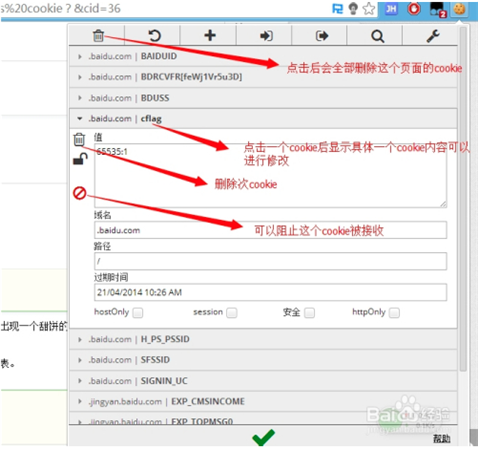Screen dimensions: 478x450
Task: Expand the BDUSS cookie entry
Action: coord(263,98)
